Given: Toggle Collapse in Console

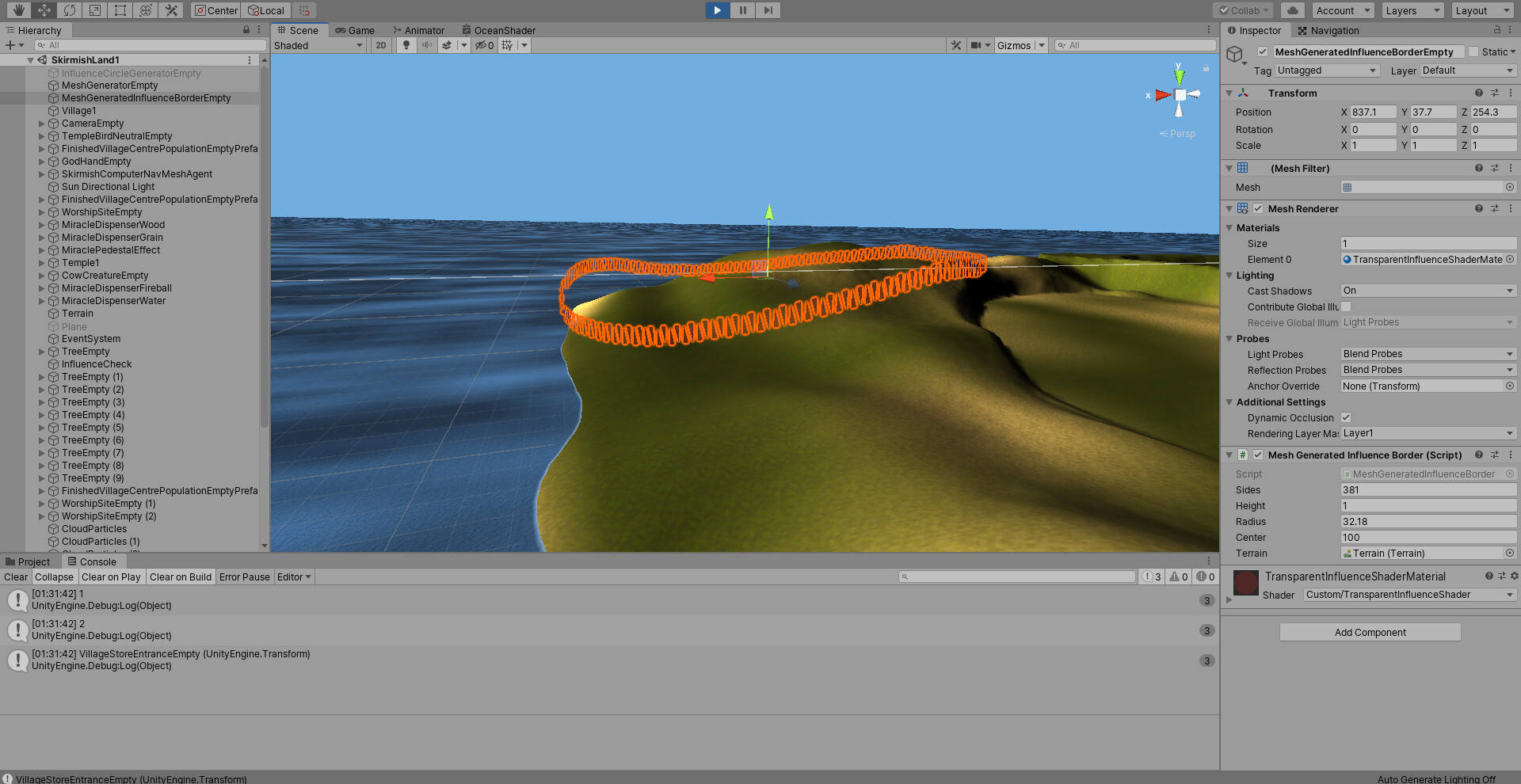Looking at the screenshot, I should (54, 577).
